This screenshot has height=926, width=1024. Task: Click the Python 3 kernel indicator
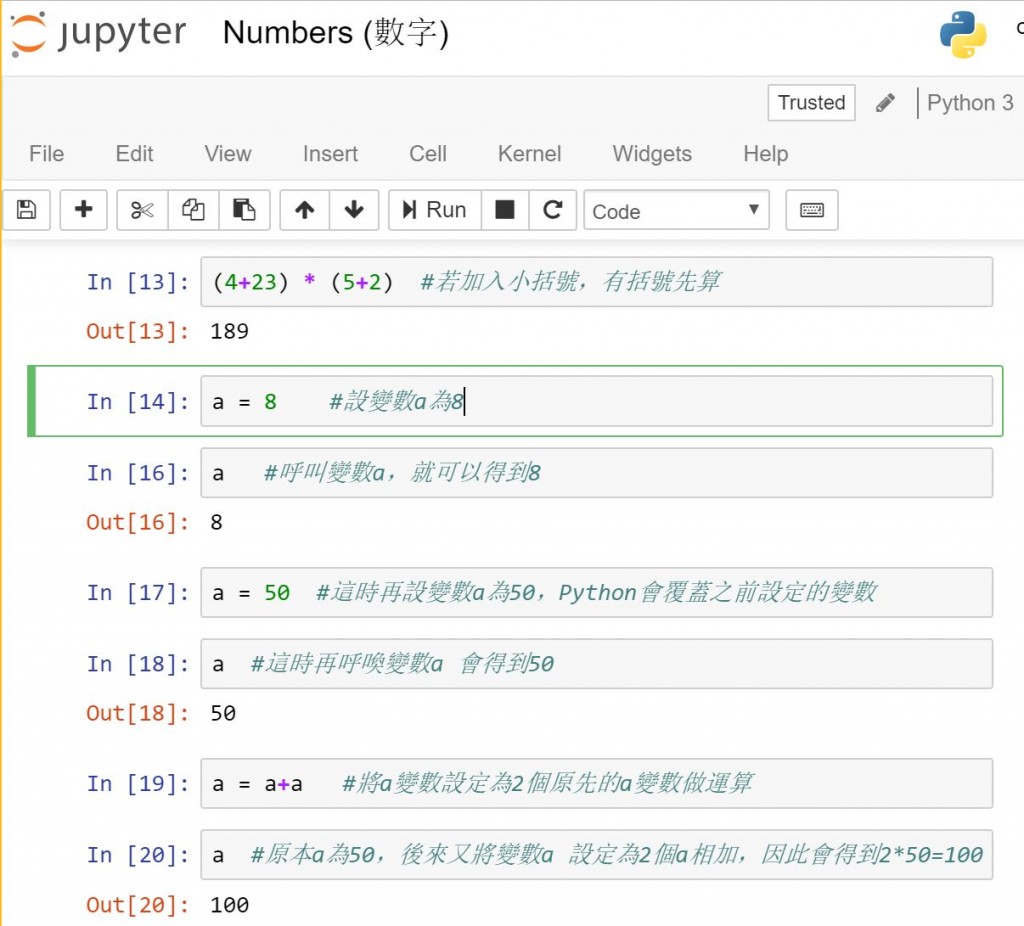[x=970, y=103]
